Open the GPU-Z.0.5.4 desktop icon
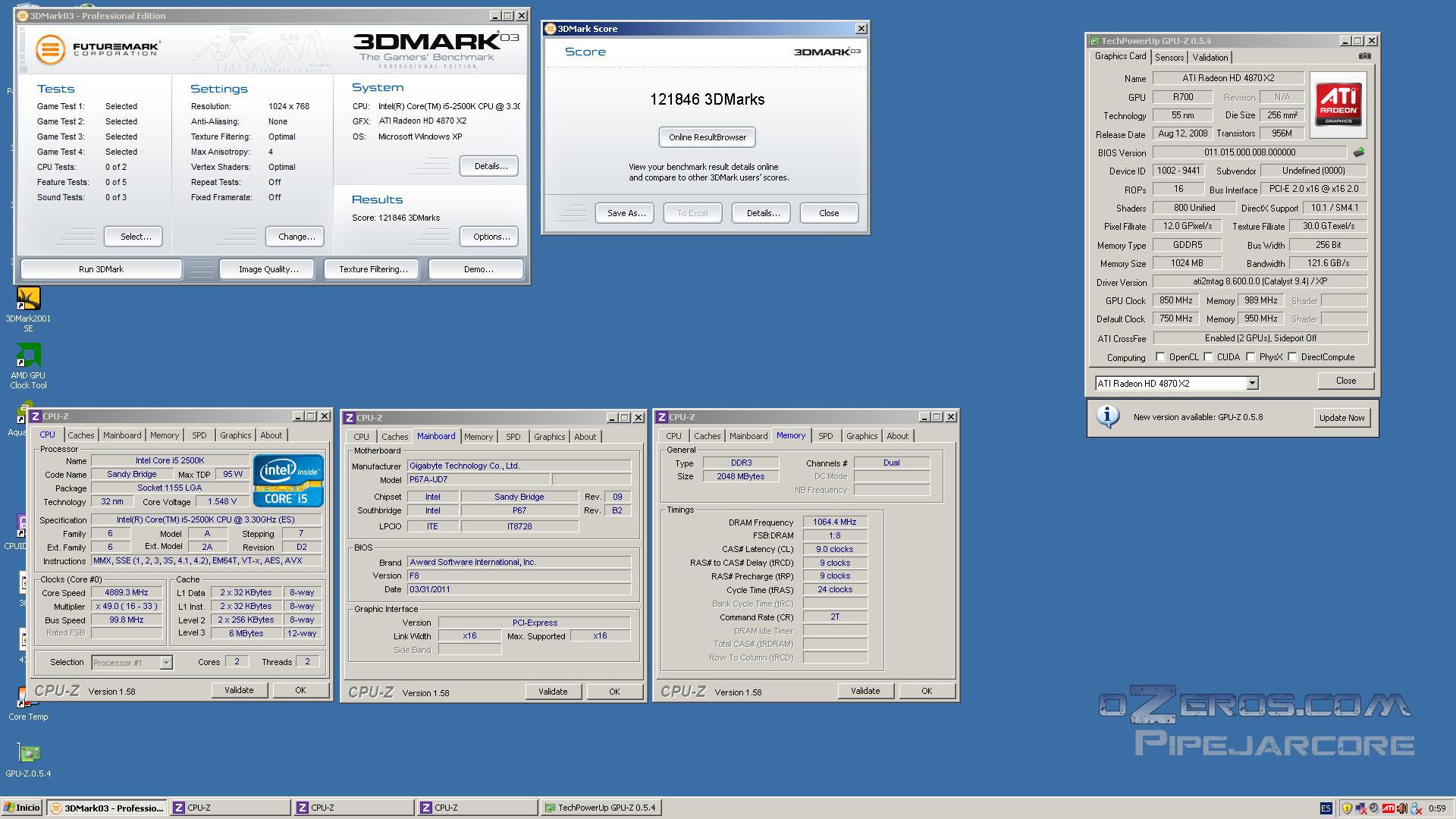 [28, 760]
